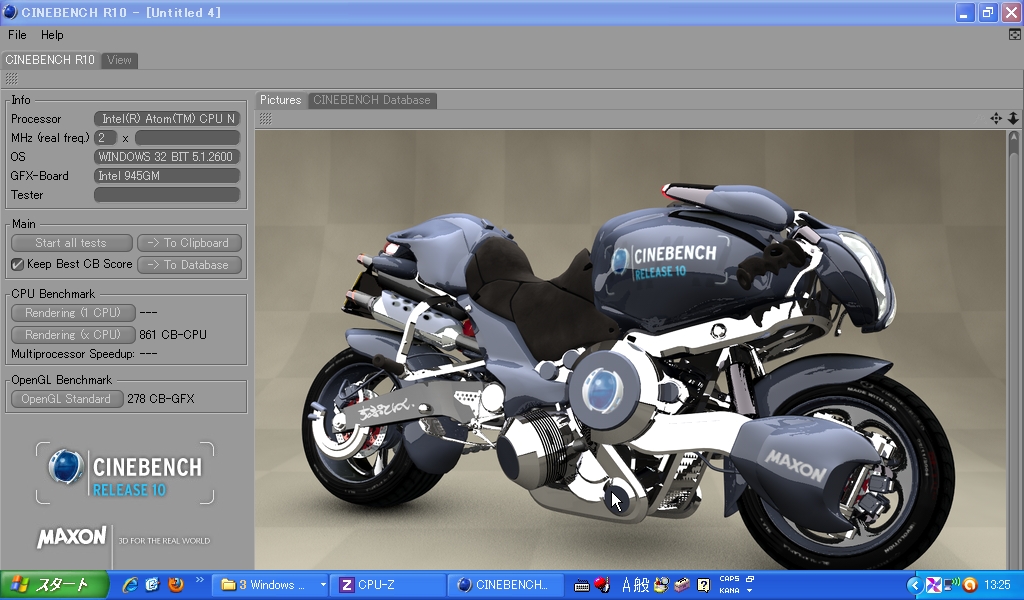Click the Multiprocessor Speedup label
The height and width of the screenshot is (600, 1024).
point(72,354)
